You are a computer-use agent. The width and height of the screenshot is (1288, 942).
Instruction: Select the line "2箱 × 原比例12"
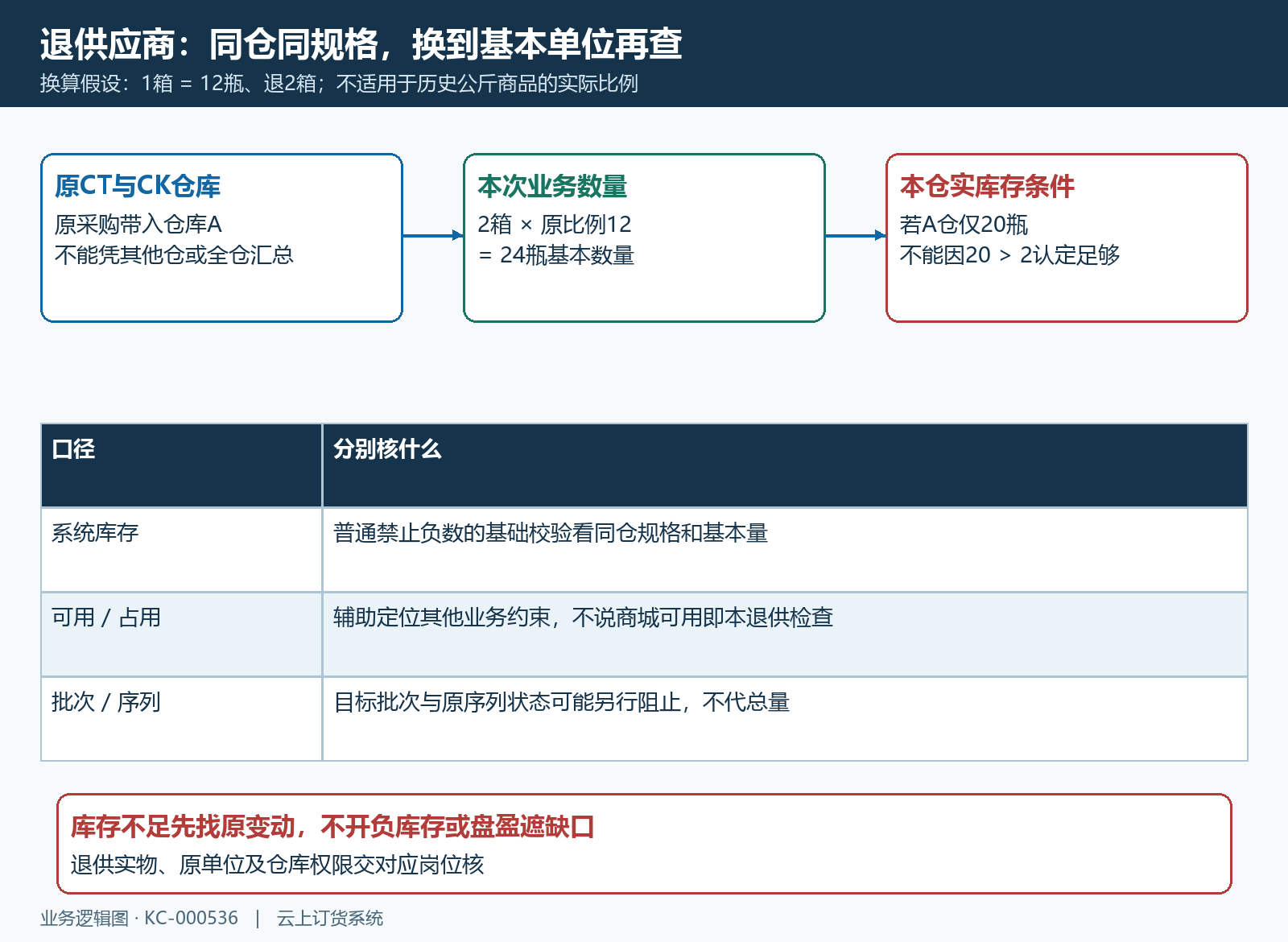pos(555,224)
